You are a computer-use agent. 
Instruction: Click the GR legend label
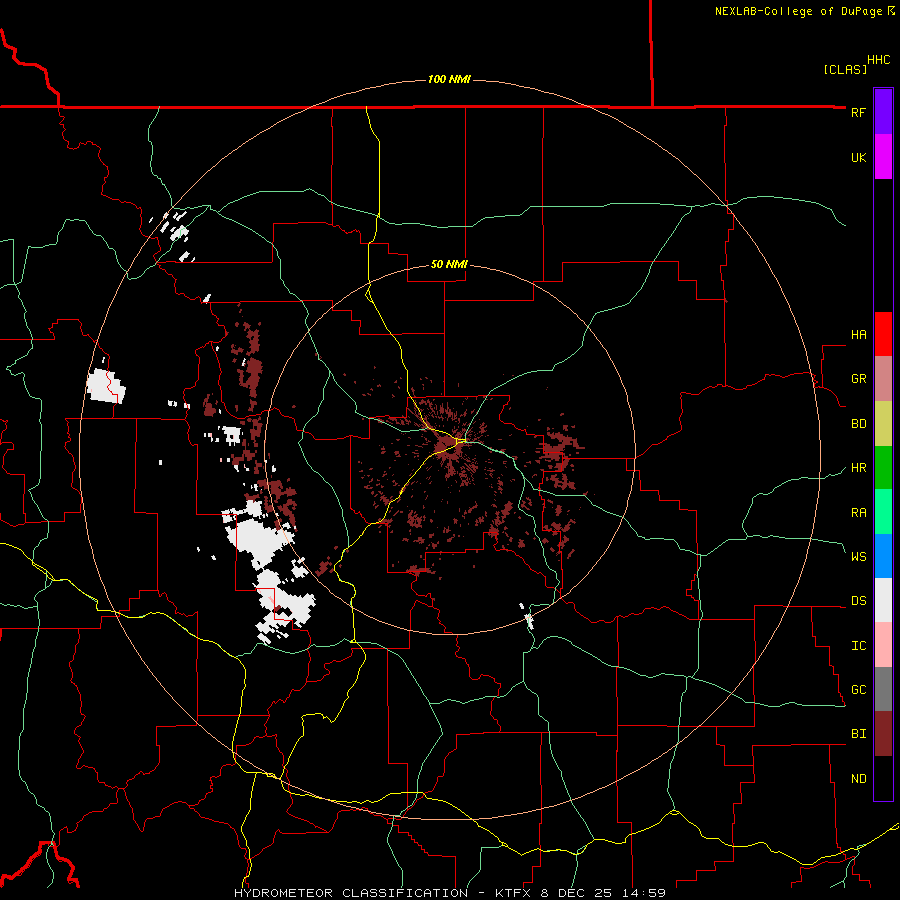(x=858, y=379)
